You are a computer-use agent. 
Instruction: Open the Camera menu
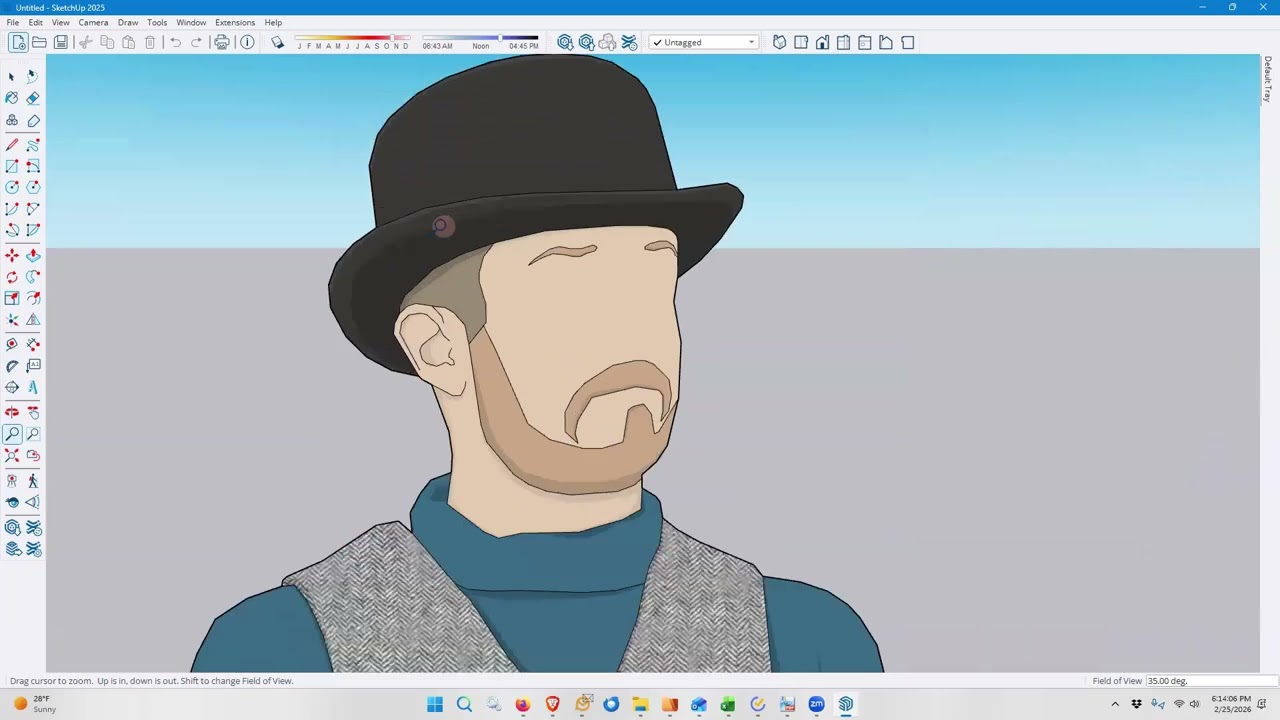pos(93,22)
